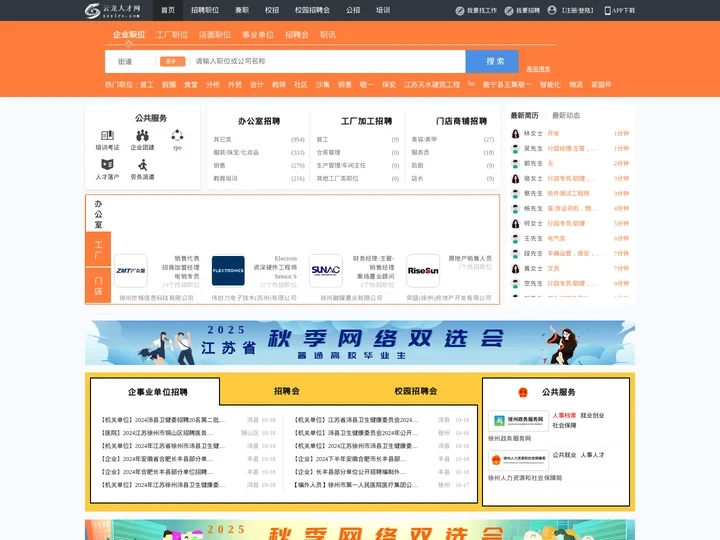Switch to 校园招聘会 tab in yellow panel

tap(416, 391)
